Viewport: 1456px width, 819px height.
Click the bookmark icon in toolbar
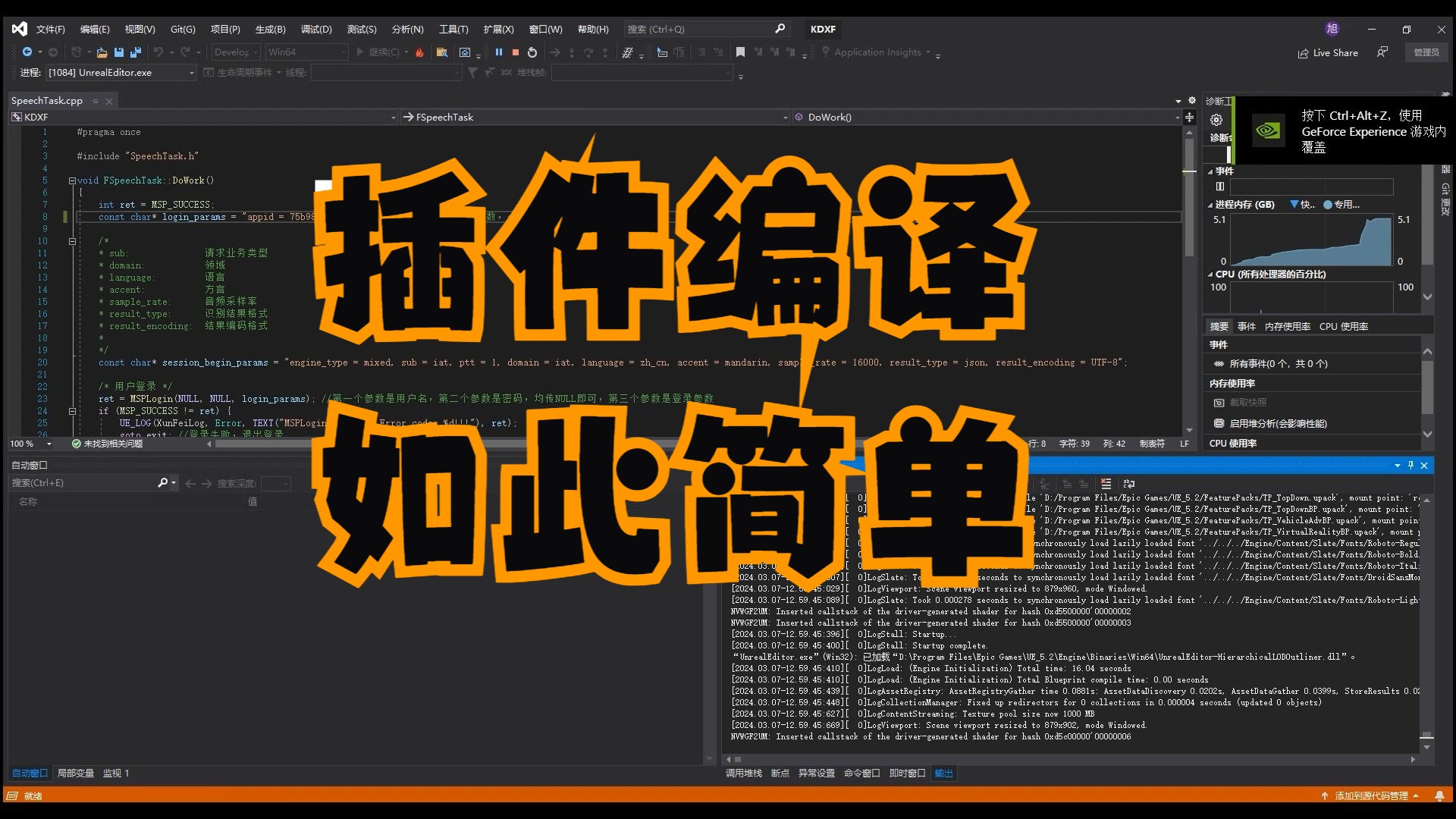(740, 52)
